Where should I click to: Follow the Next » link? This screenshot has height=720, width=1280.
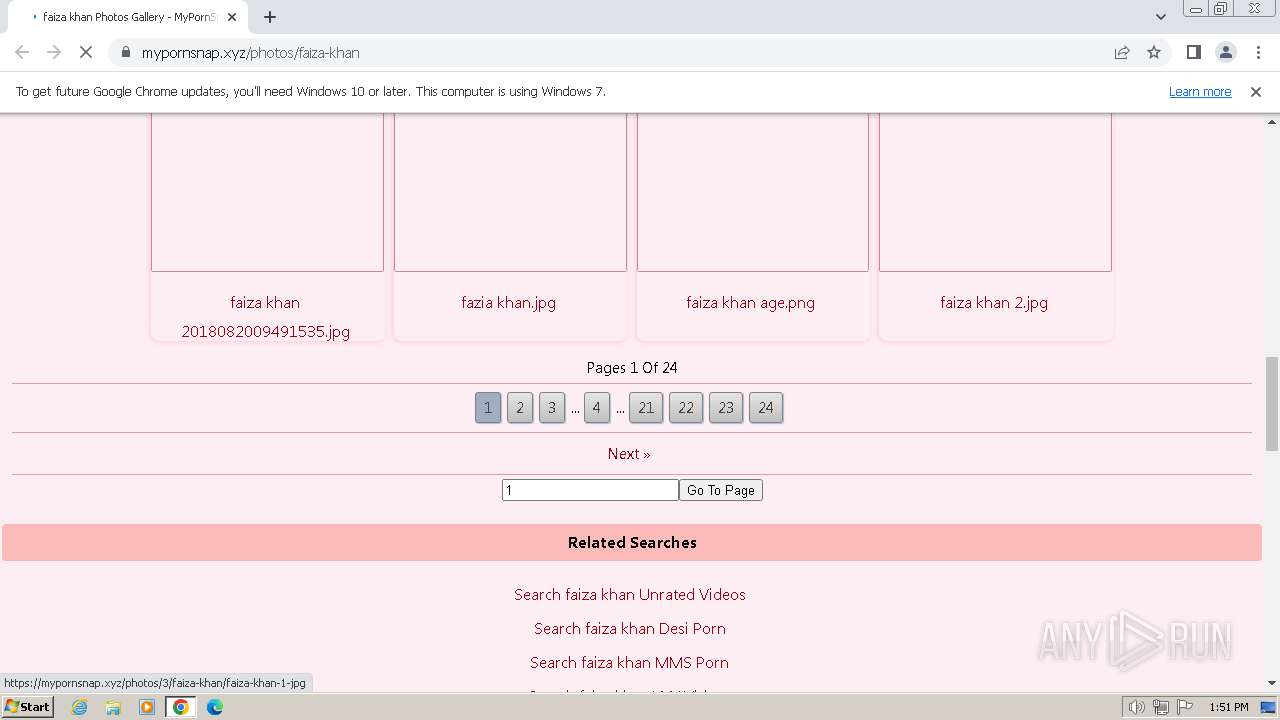click(629, 454)
